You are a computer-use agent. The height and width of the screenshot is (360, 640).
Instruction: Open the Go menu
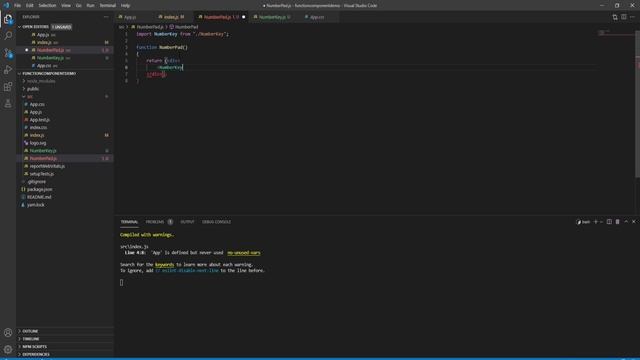pyautogui.click(x=78, y=6)
